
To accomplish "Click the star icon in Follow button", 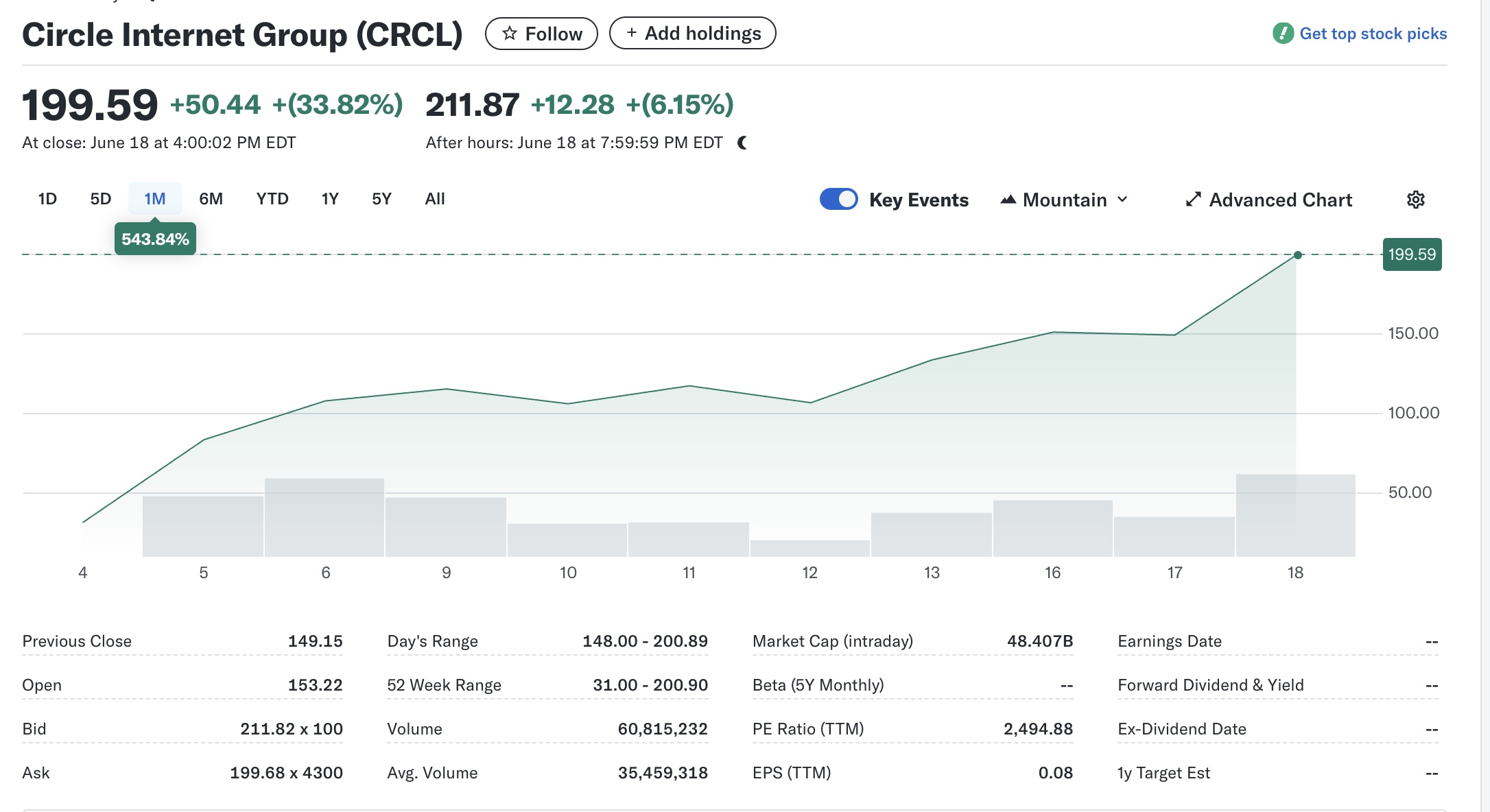I will click(509, 34).
